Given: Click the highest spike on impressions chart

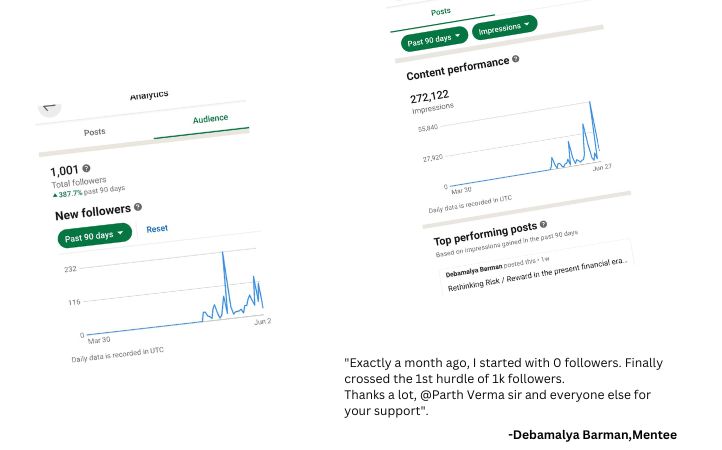Looking at the screenshot, I should pyautogui.click(x=590, y=102).
